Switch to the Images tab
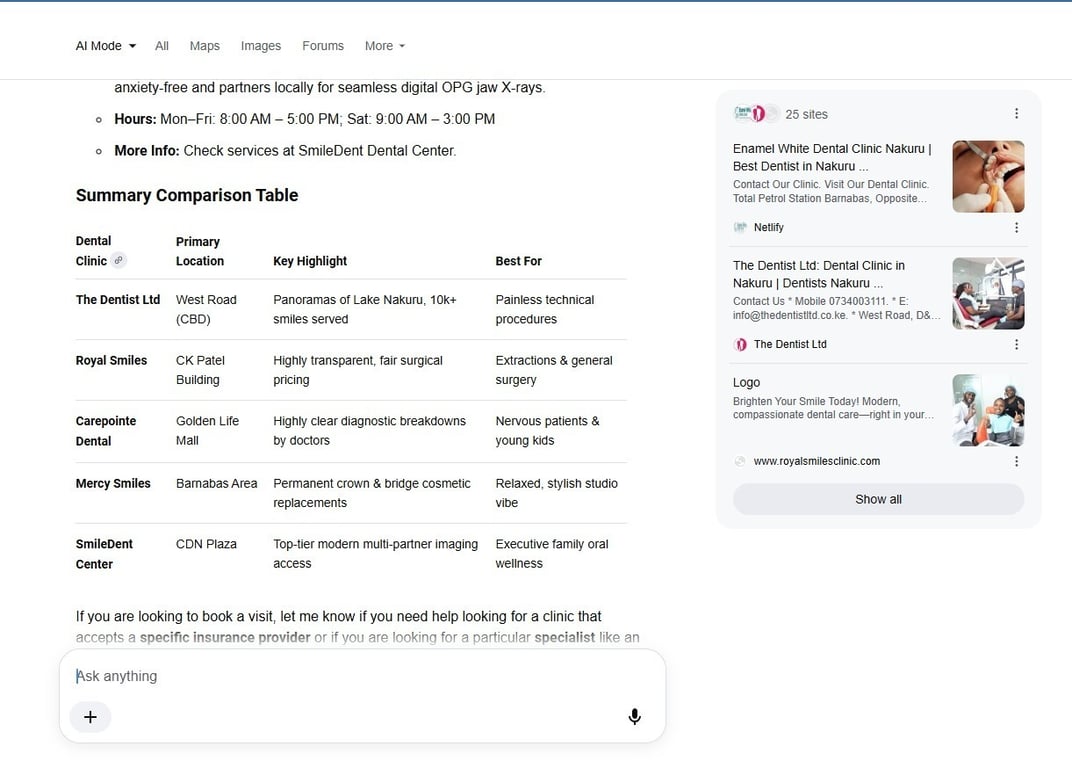 (260, 46)
